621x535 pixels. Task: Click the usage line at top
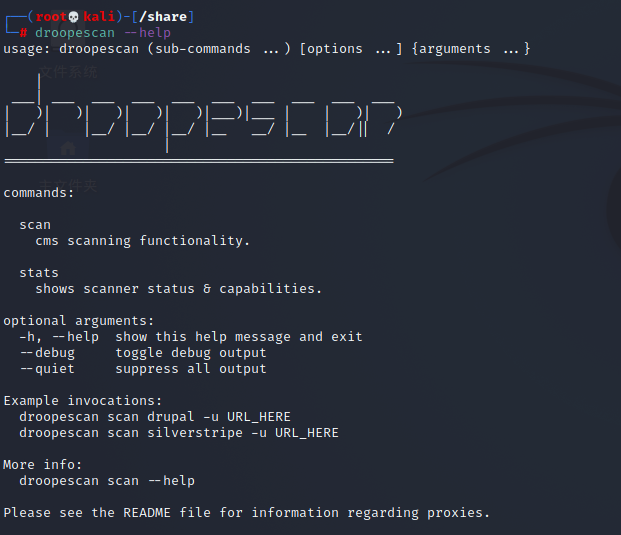click(267, 49)
